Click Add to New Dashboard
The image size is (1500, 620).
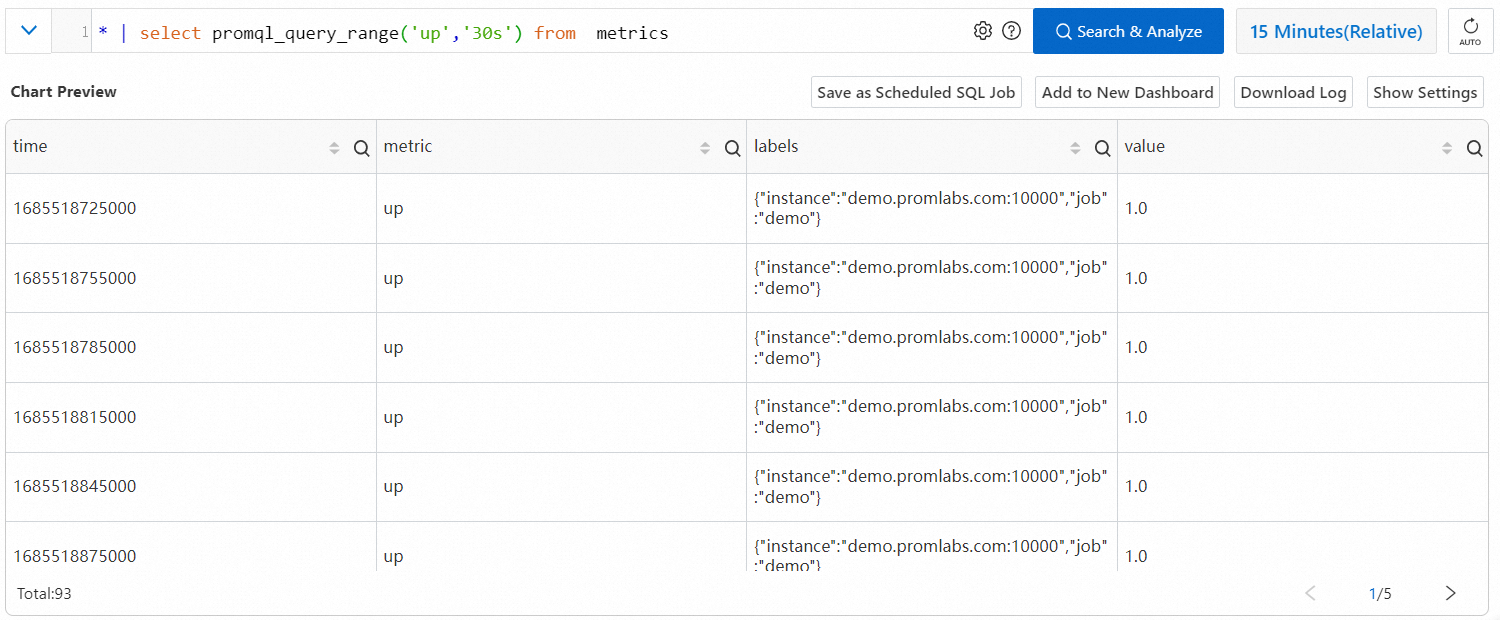click(1127, 92)
